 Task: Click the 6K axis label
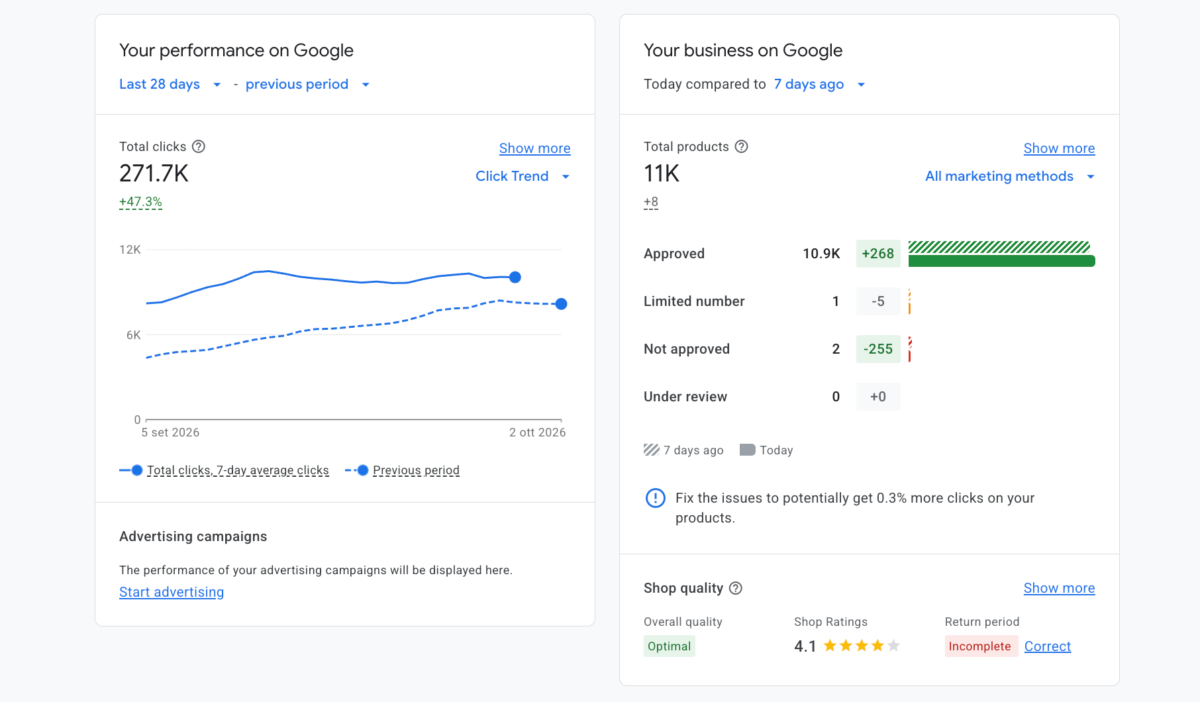tap(133, 335)
